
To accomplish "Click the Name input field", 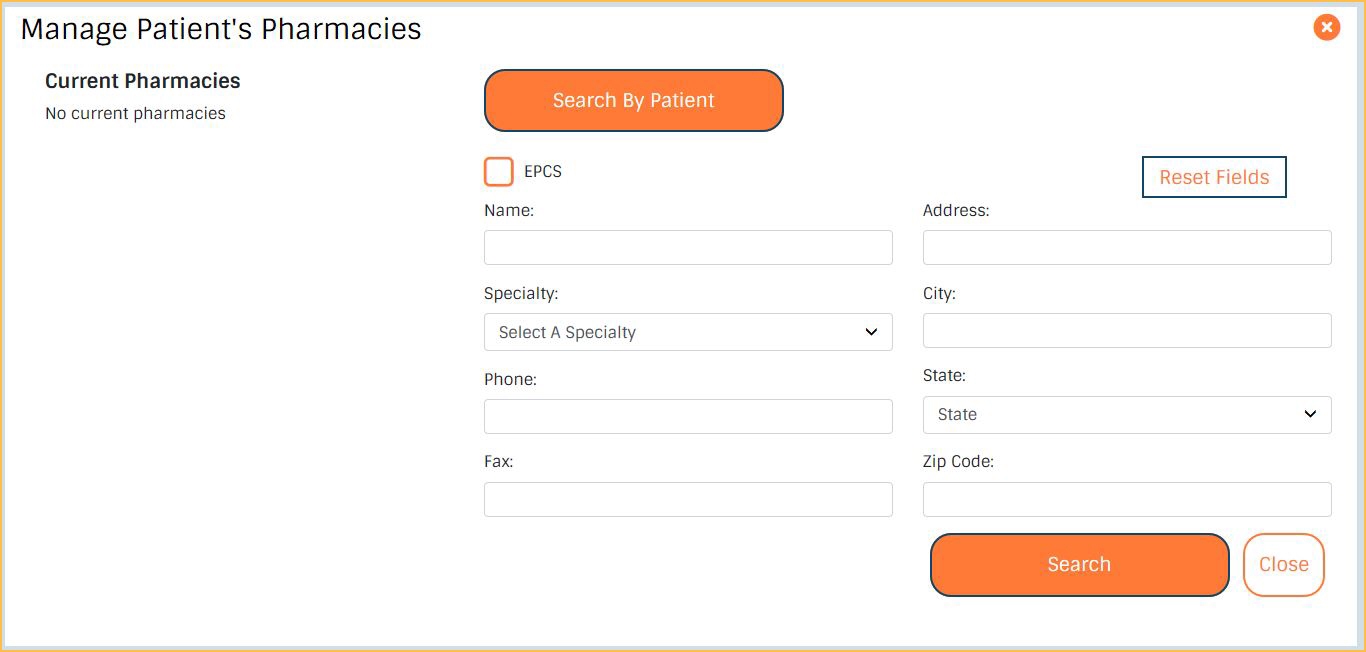I will click(x=688, y=247).
